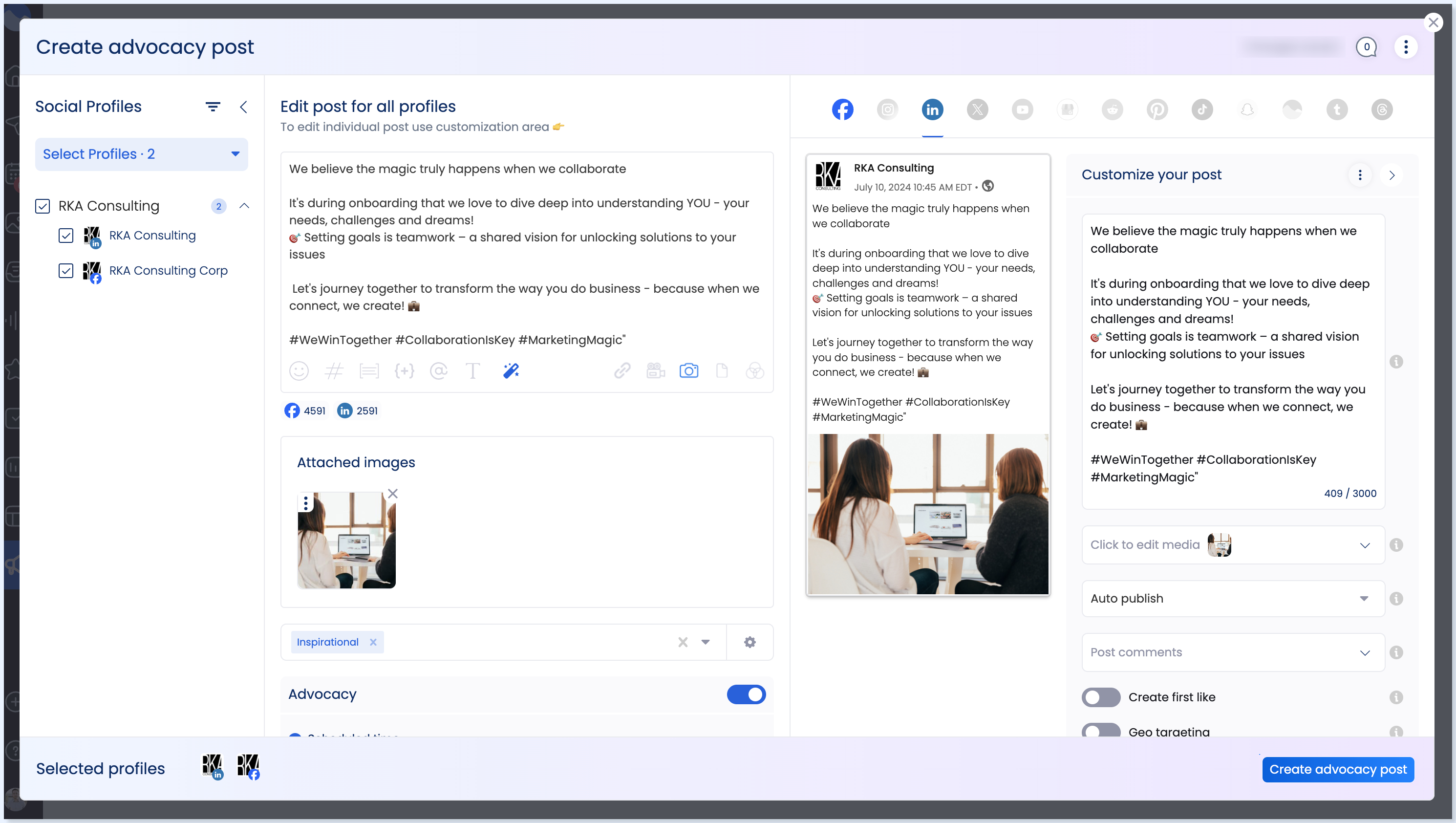Click in the main post text editor
This screenshot has height=823, width=1456.
pos(527,254)
